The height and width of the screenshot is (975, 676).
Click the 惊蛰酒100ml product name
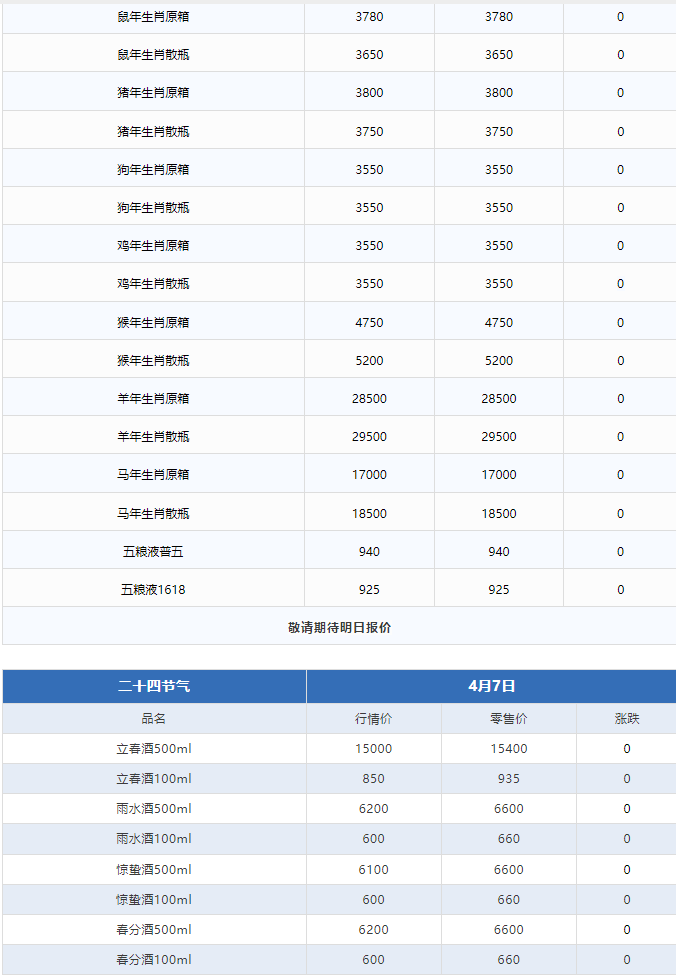pos(154,899)
